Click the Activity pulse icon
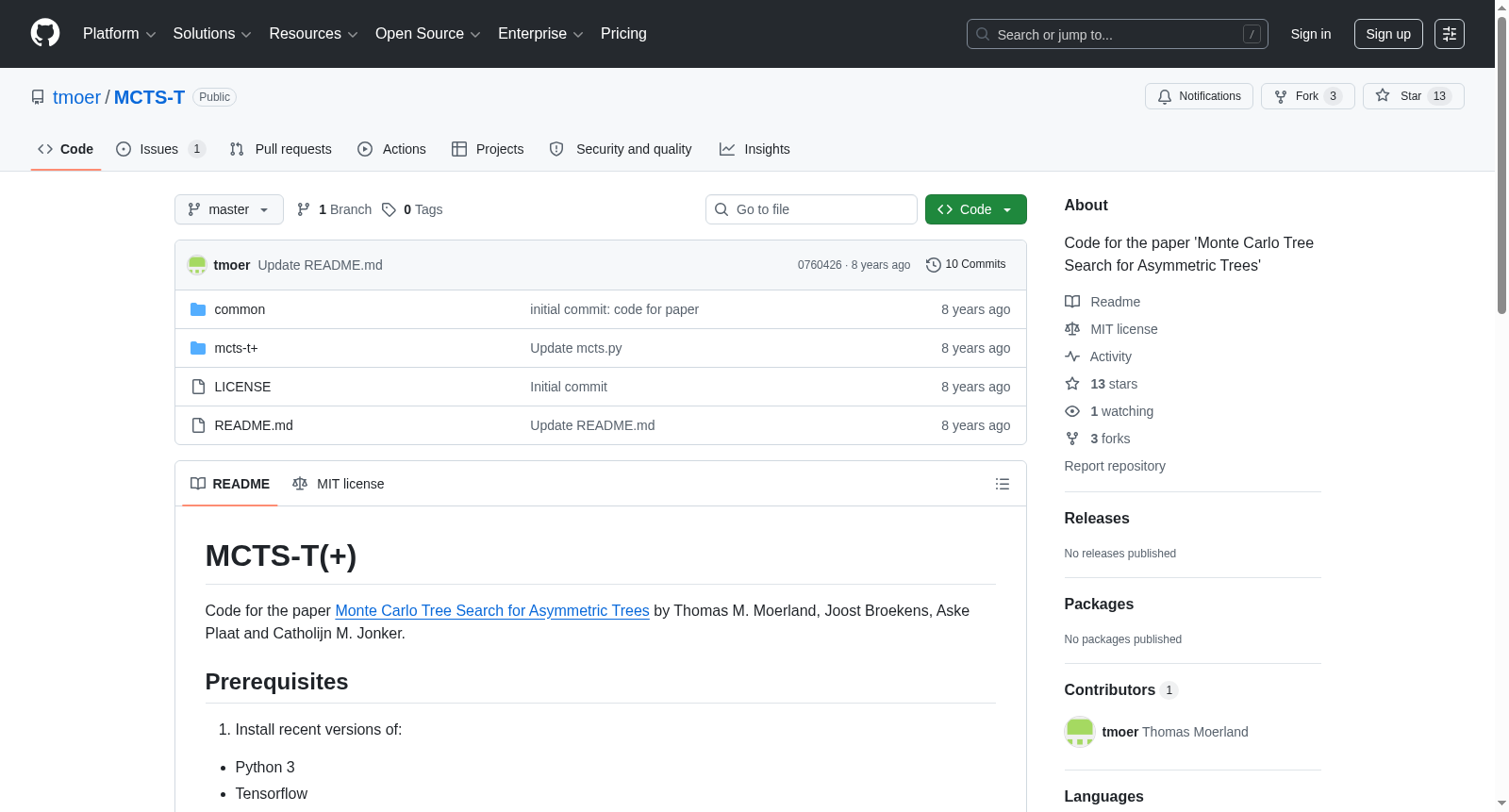1509x812 pixels. click(1072, 356)
